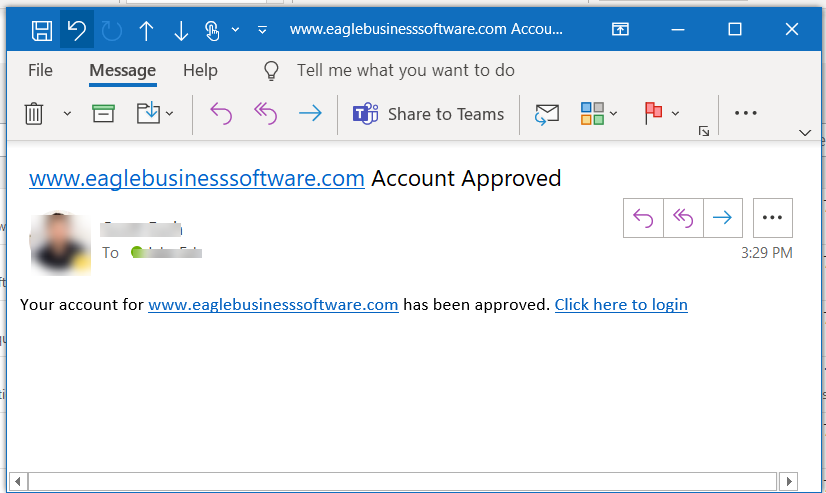The image size is (826, 493).
Task: Click the 'Click here to login' link
Action: click(621, 304)
